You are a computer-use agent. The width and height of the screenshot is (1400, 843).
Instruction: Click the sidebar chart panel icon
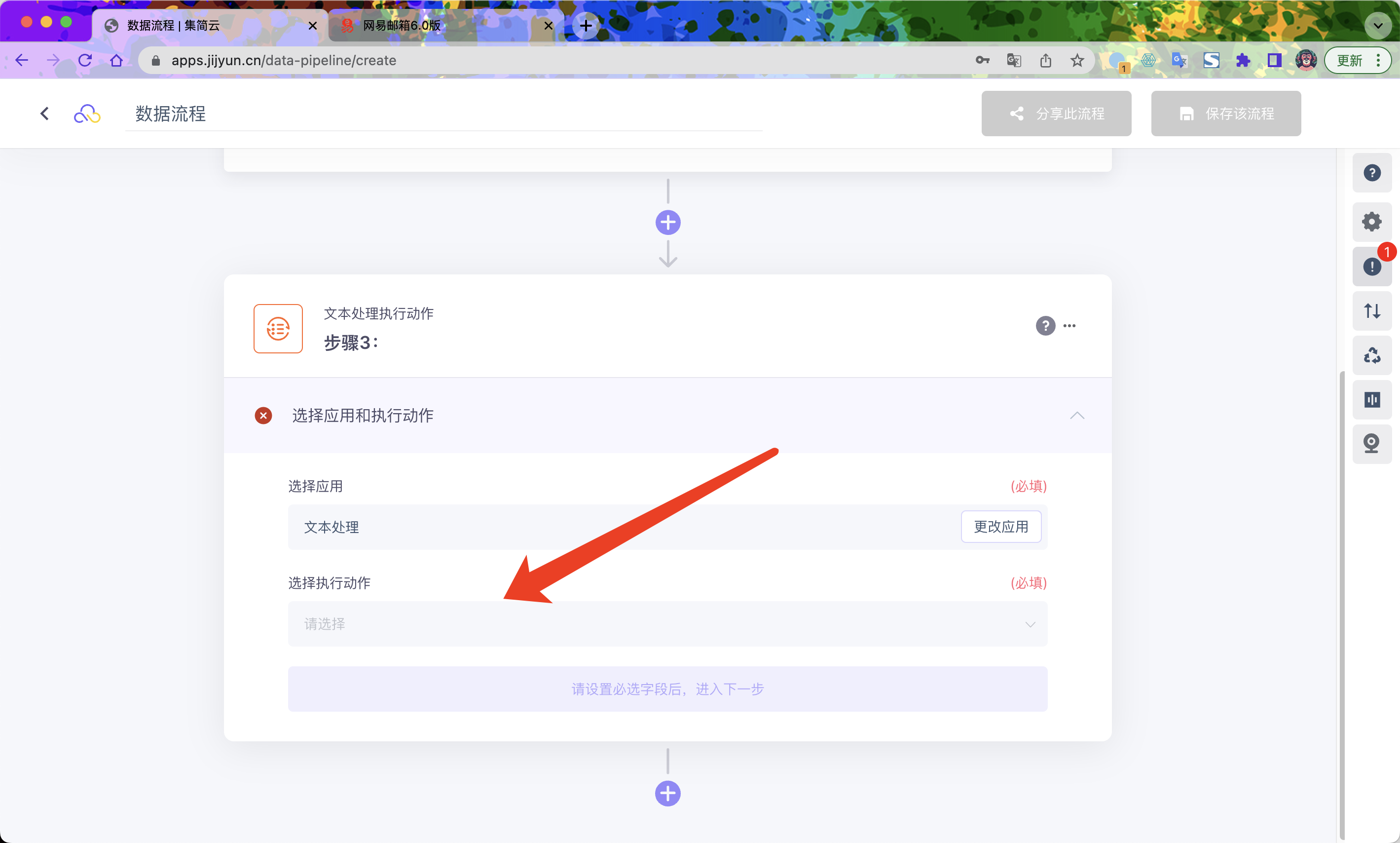click(1371, 400)
